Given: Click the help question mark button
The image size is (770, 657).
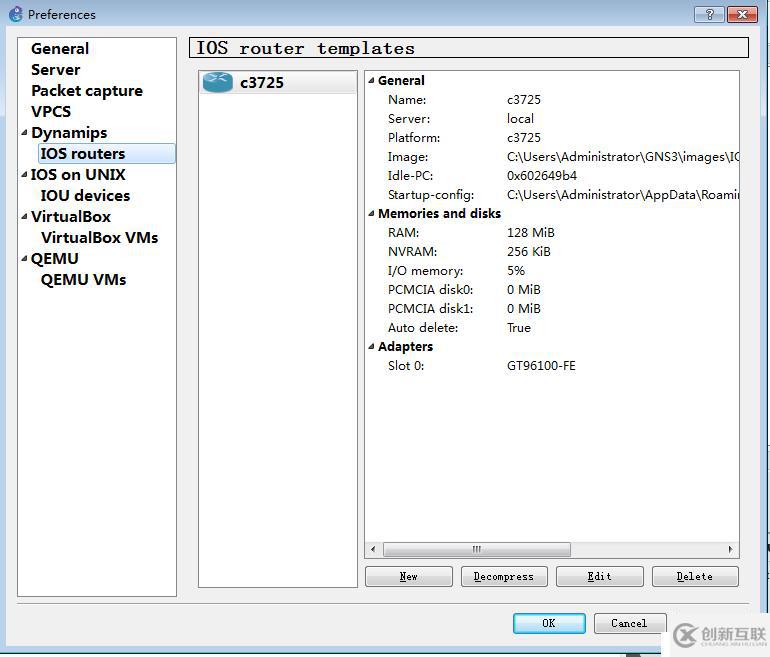Looking at the screenshot, I should pos(709,14).
